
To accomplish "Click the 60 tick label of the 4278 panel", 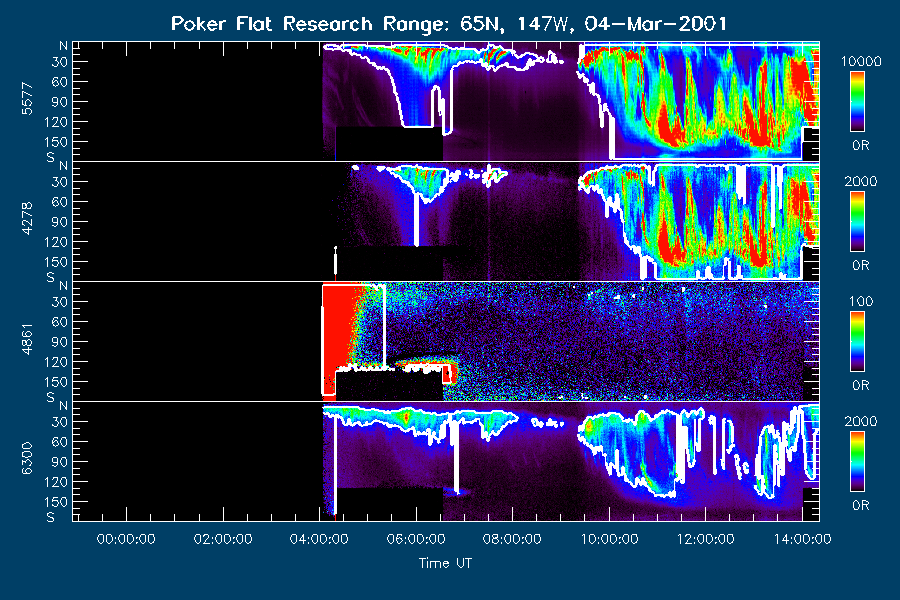I will pyautogui.click(x=60, y=202).
